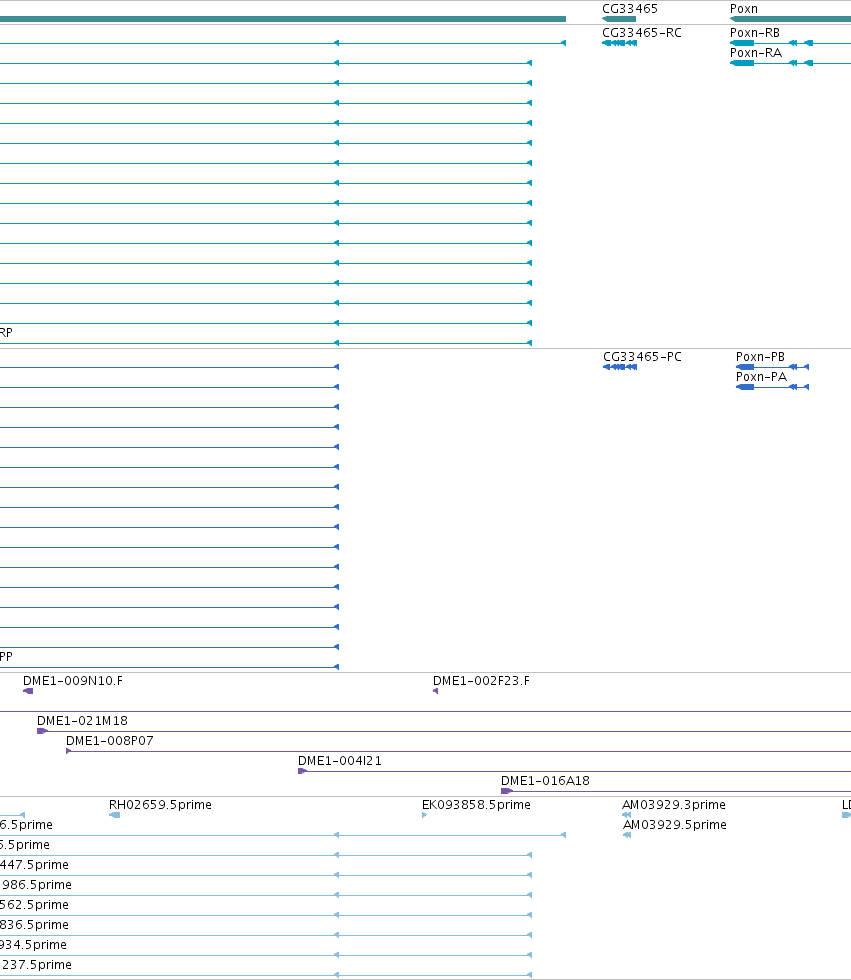Select the Poxn gene label

point(744,9)
